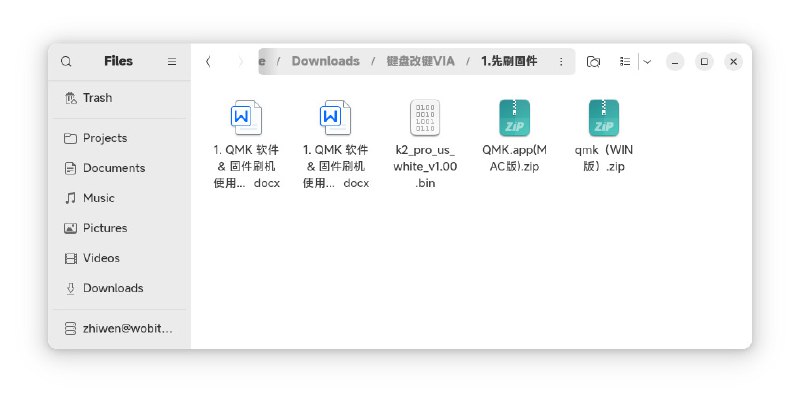
Task: Click Downloads arrow icon in sidebar
Action: pyautogui.click(x=70, y=288)
